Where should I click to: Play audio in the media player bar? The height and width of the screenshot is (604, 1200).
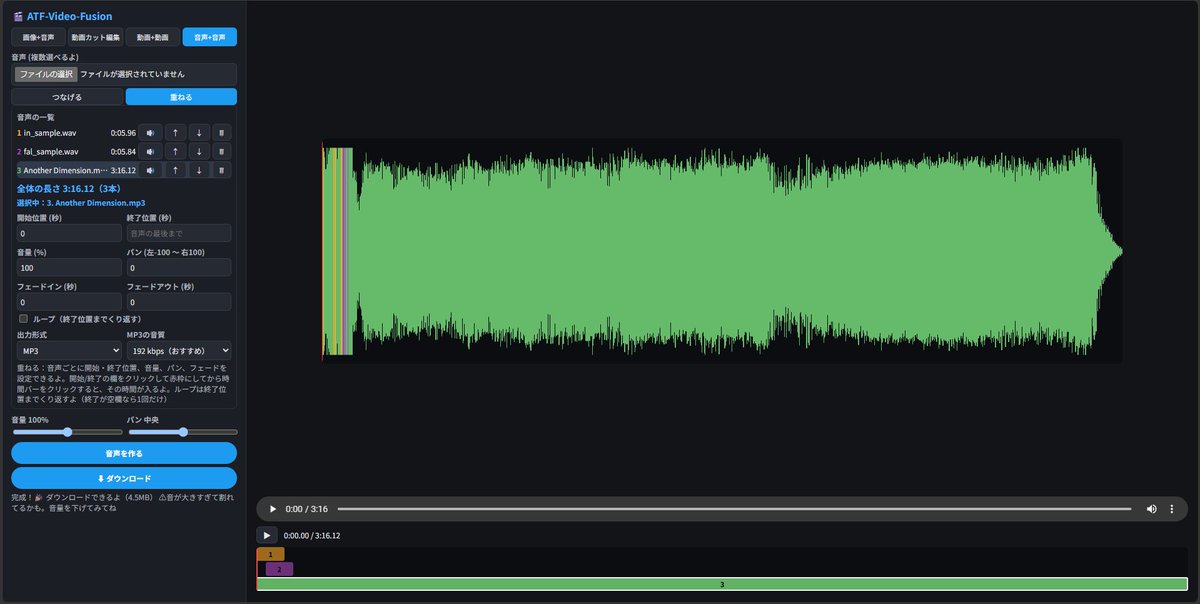(x=273, y=509)
